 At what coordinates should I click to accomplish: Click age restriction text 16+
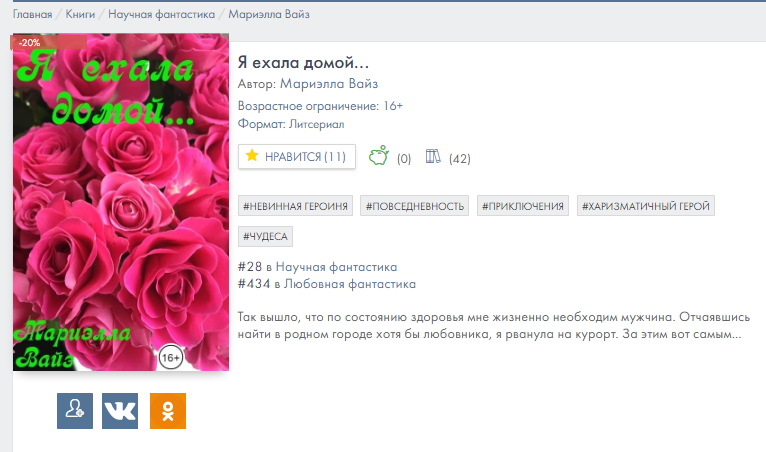(x=393, y=106)
